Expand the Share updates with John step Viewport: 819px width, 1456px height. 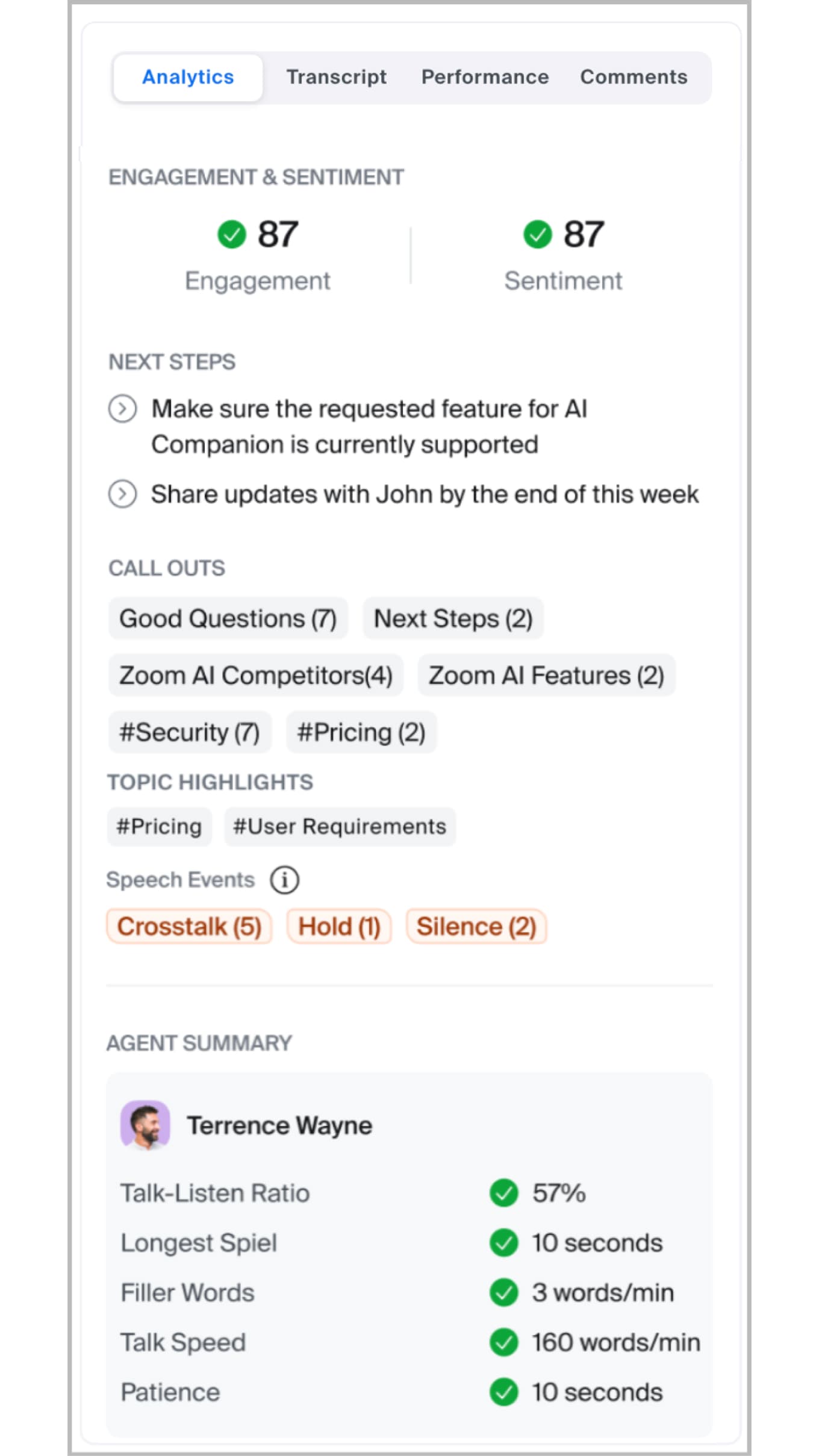pyautogui.click(x=122, y=494)
